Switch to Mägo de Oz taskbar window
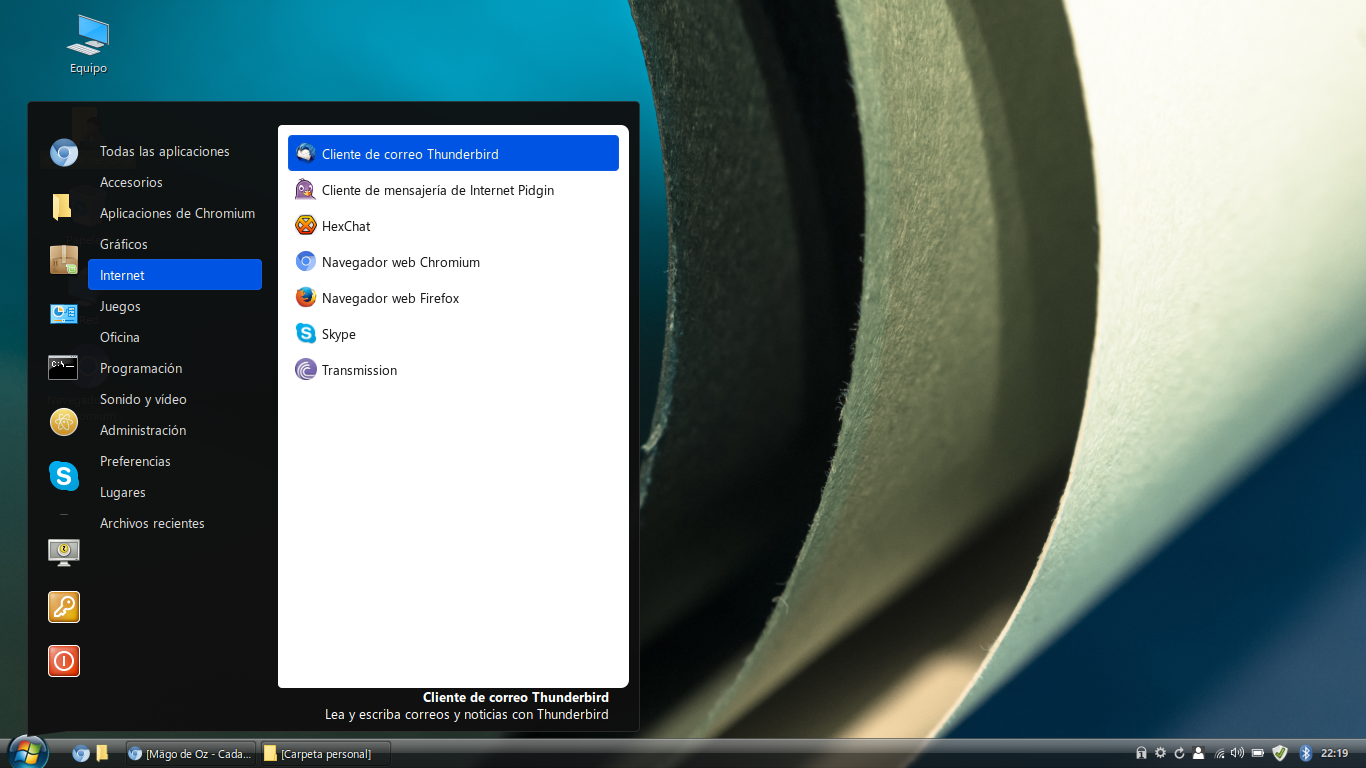The width and height of the screenshot is (1366, 768). pyautogui.click(x=190, y=754)
